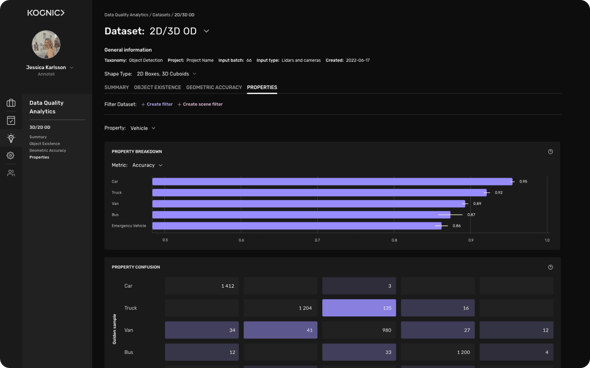Select the lightbulb analytics sidebar icon
The image size is (590, 368).
pos(11,138)
